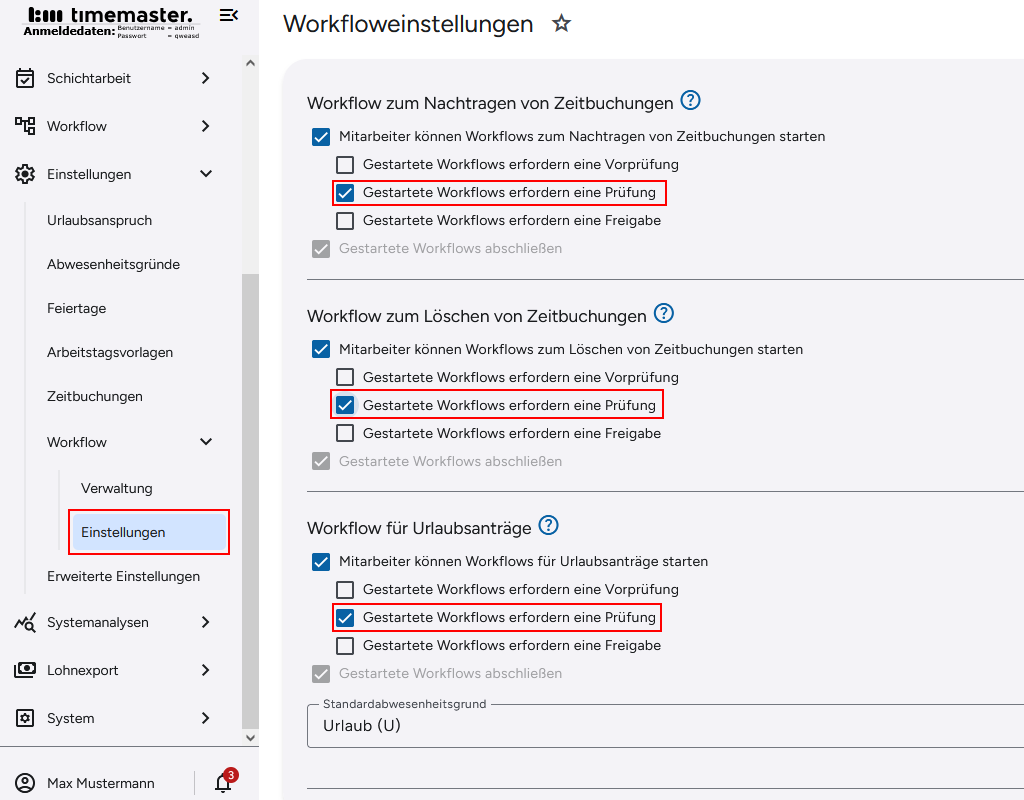The image size is (1024, 800).
Task: Select the Schichtarbeit sidebar icon
Action: pos(25,78)
